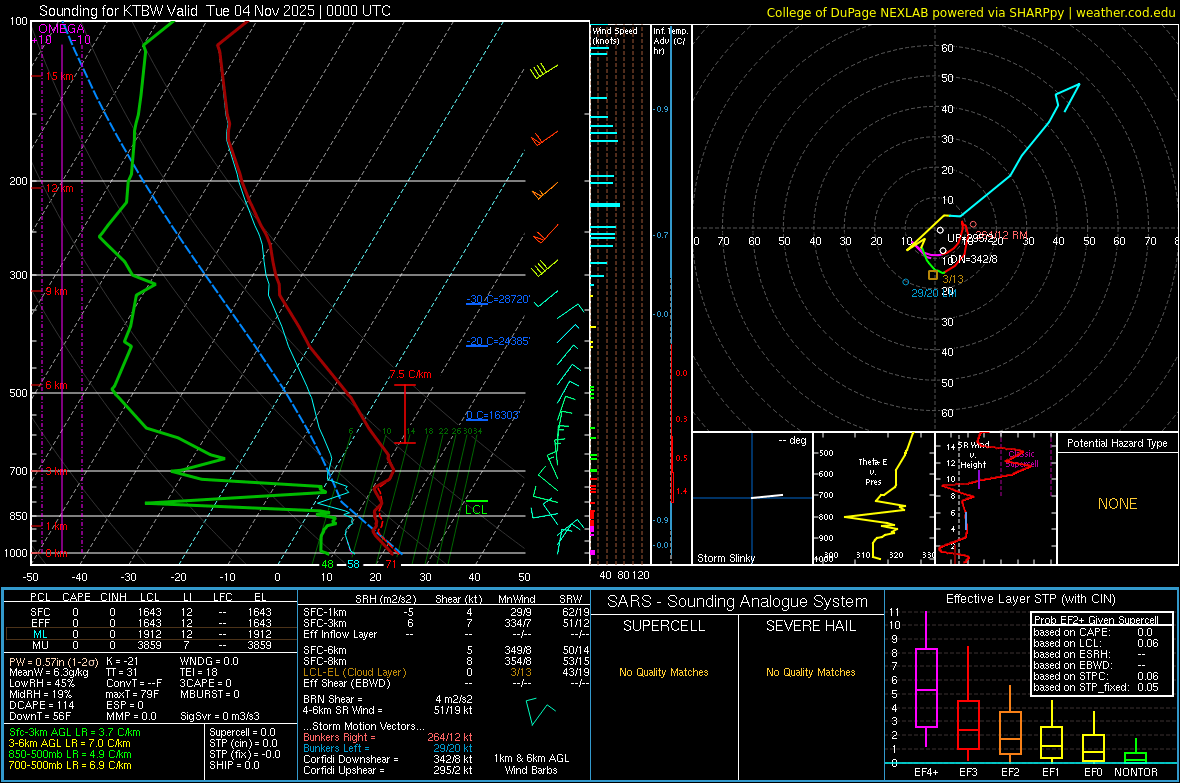
Task: Click the 700-500mb LR = 6.9 C/km line
Action: 70,765
